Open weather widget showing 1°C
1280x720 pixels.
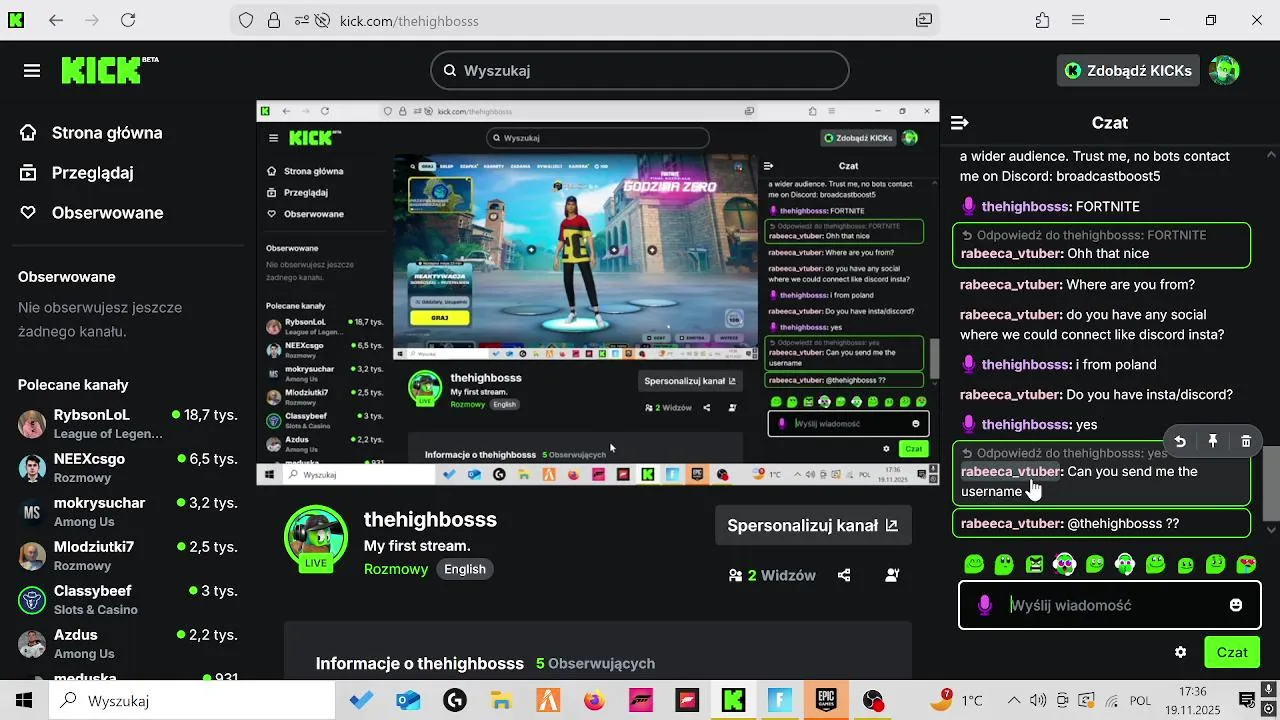pyautogui.click(x=955, y=700)
